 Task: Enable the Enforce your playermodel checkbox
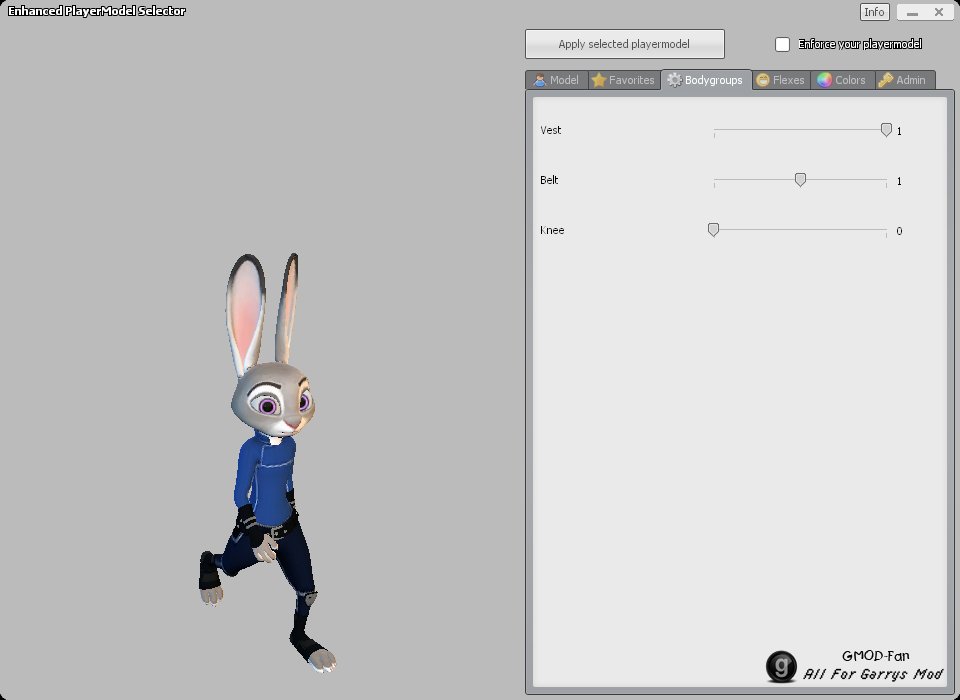(x=782, y=44)
